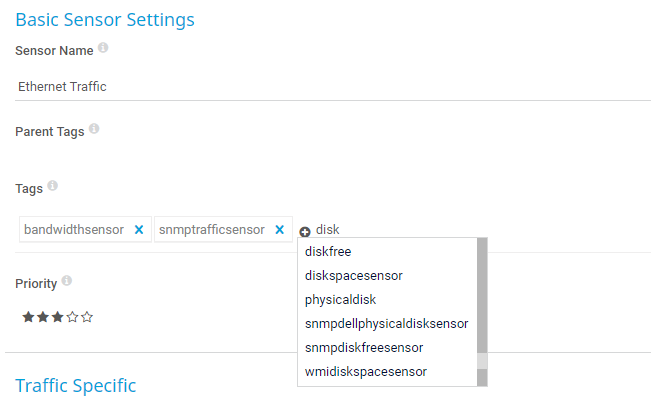Pick physicaldisk from the suggestion list
This screenshot has width=651, height=401.
click(x=340, y=299)
